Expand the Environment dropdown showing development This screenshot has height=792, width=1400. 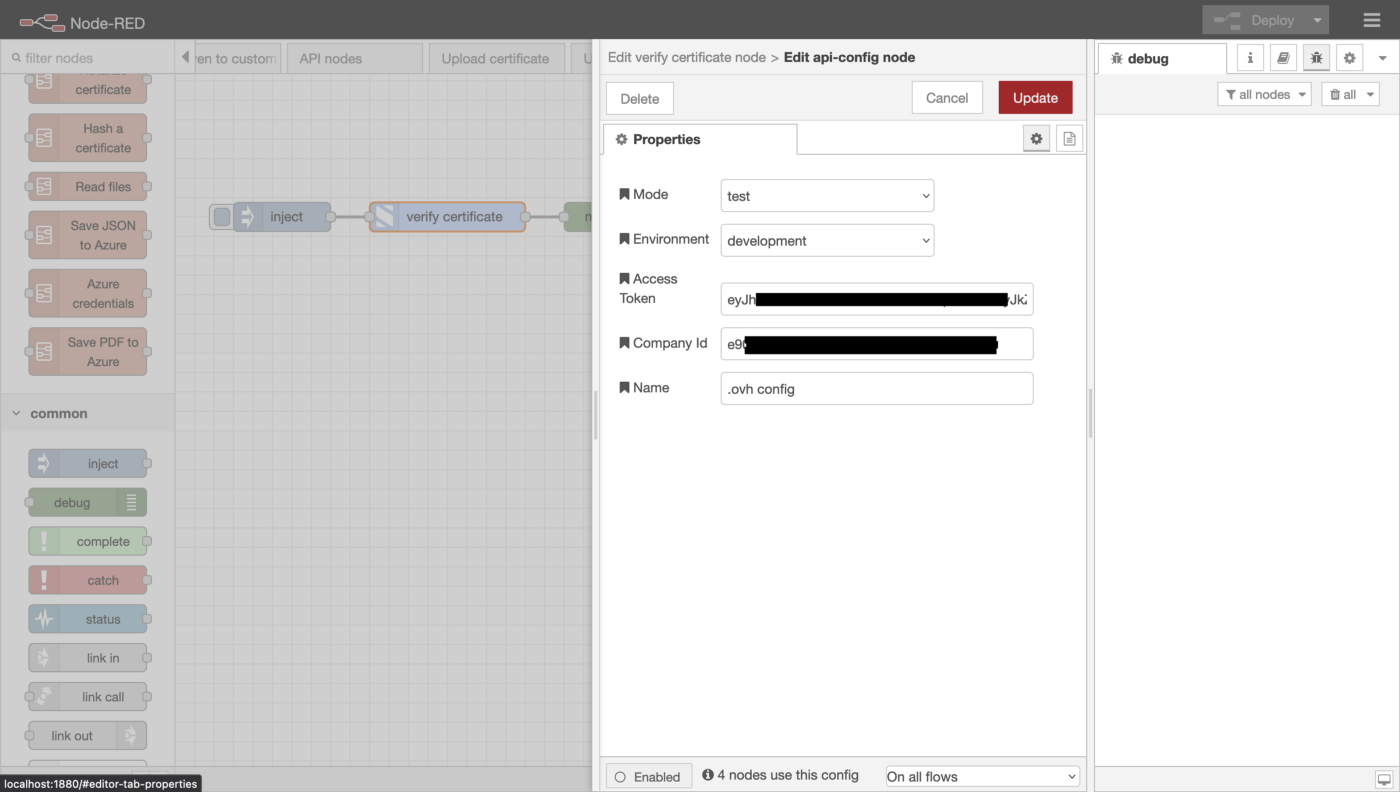click(827, 241)
